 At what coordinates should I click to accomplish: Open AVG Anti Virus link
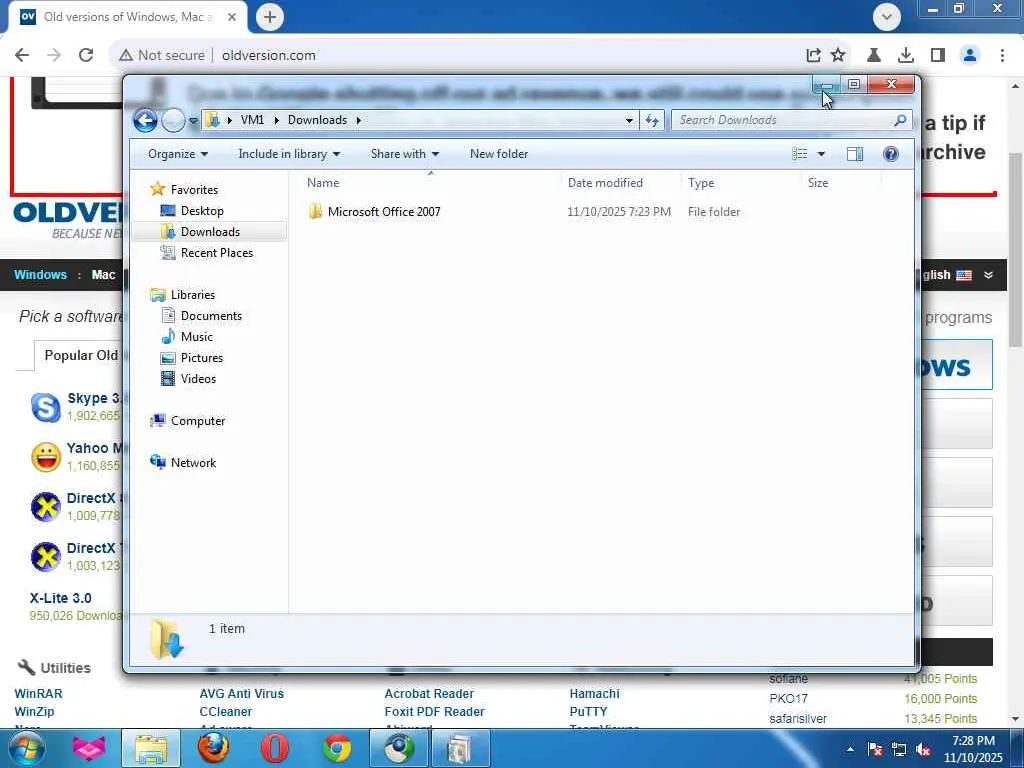pos(242,694)
